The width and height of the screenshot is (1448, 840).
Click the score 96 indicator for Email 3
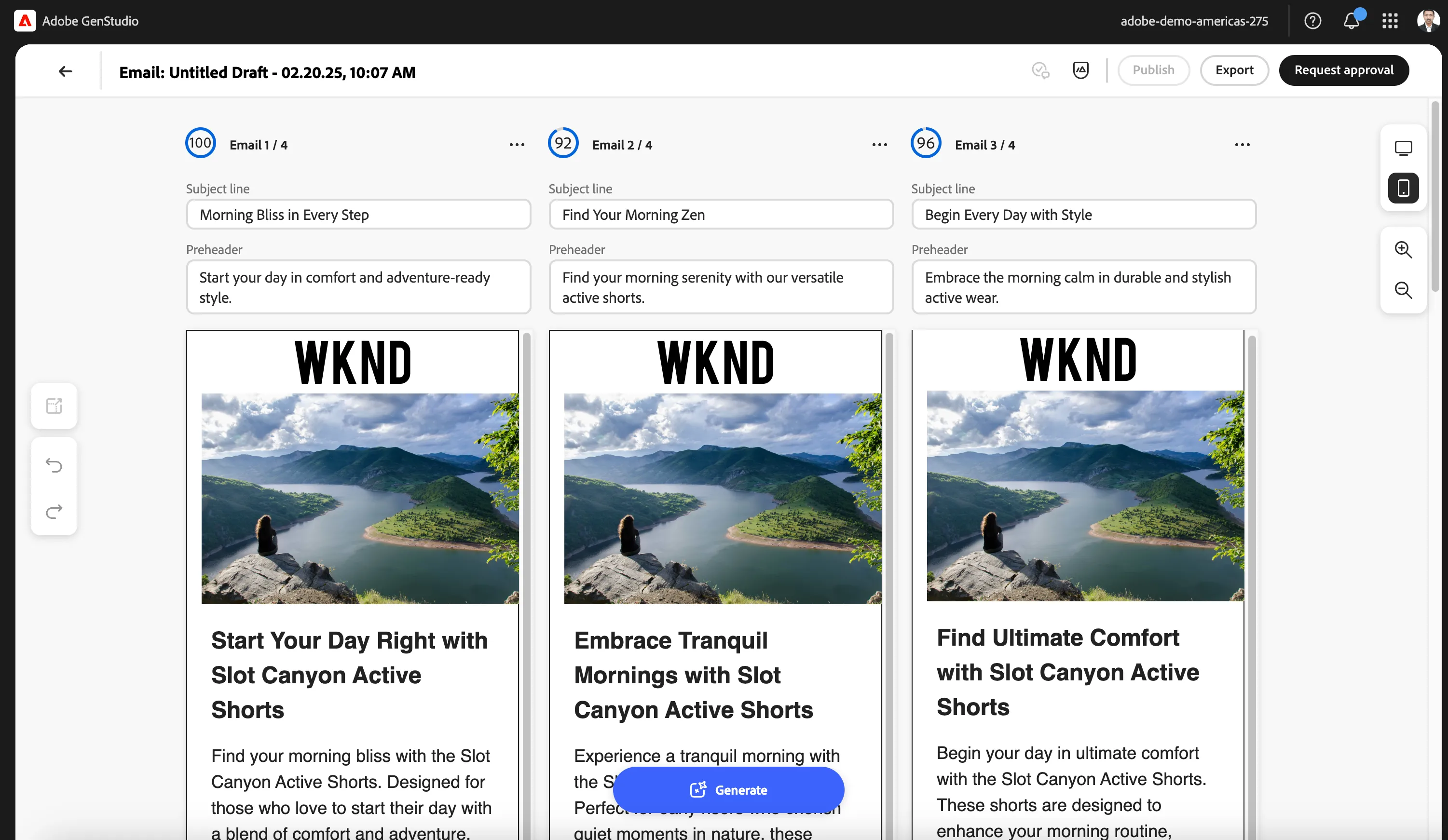926,143
